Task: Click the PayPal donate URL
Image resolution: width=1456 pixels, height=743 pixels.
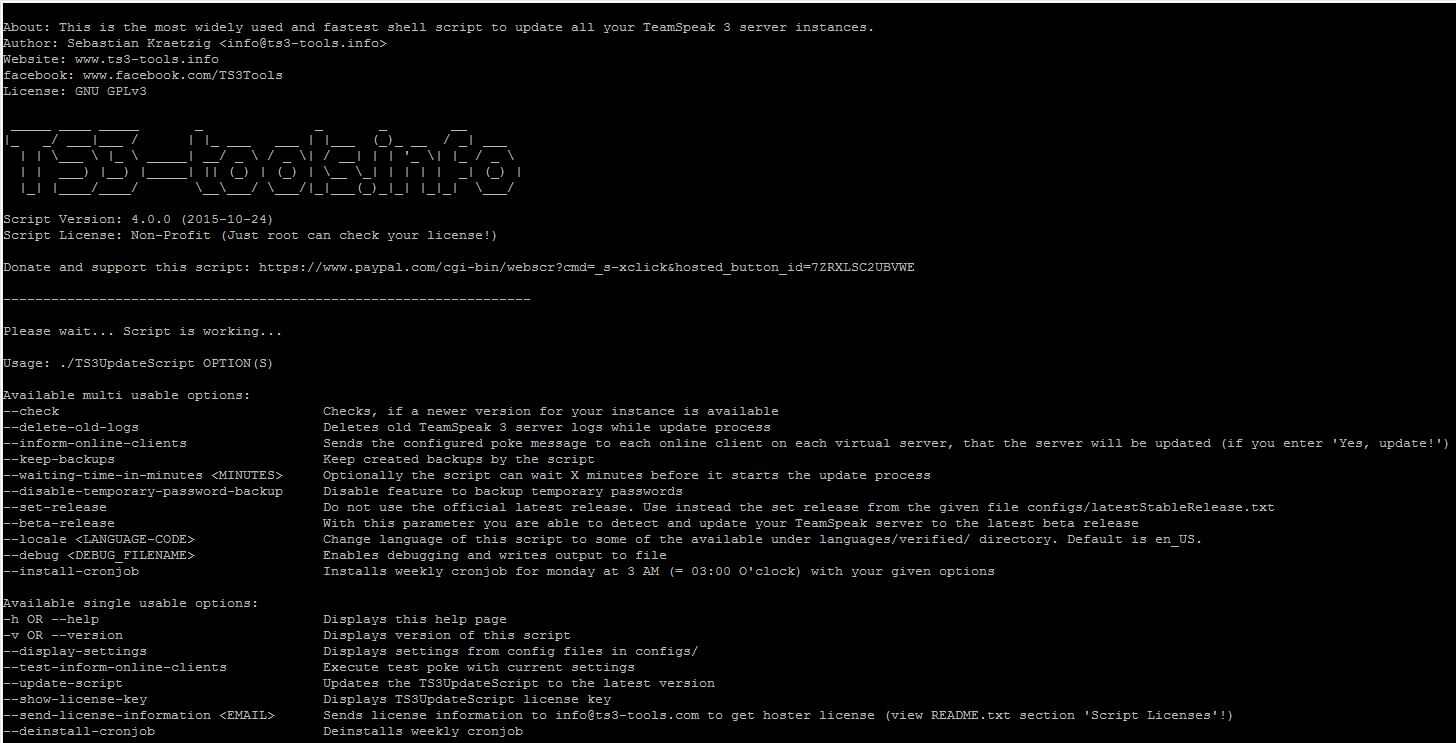Action: [586, 268]
